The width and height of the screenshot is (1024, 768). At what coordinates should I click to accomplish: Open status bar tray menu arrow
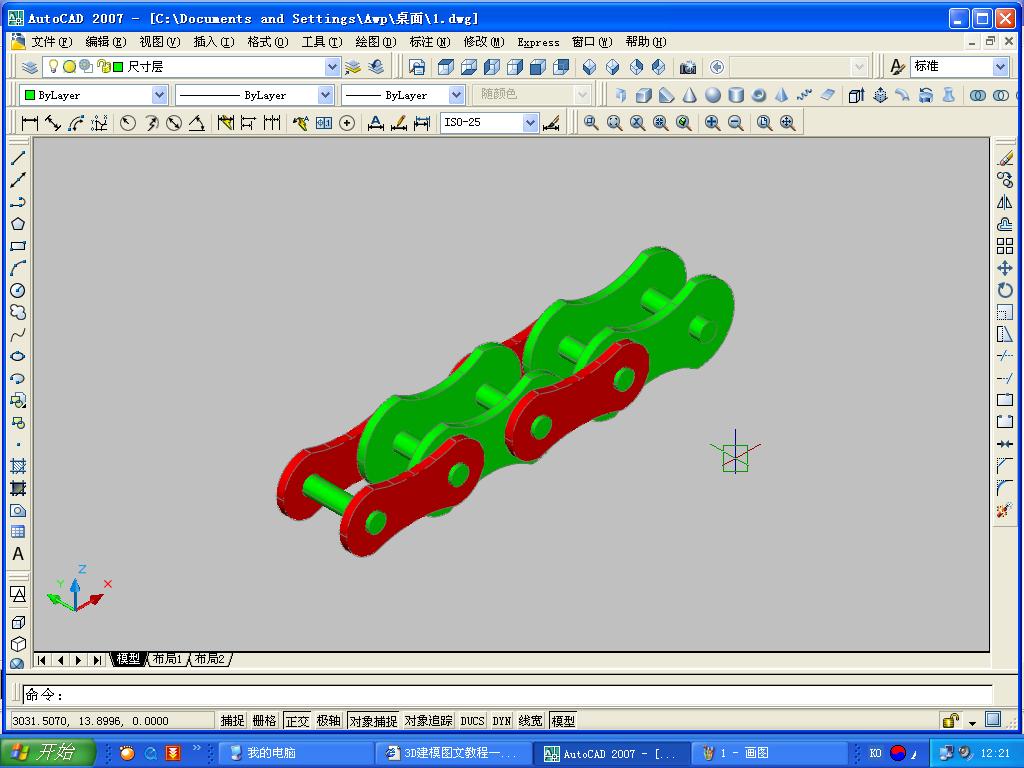click(972, 722)
